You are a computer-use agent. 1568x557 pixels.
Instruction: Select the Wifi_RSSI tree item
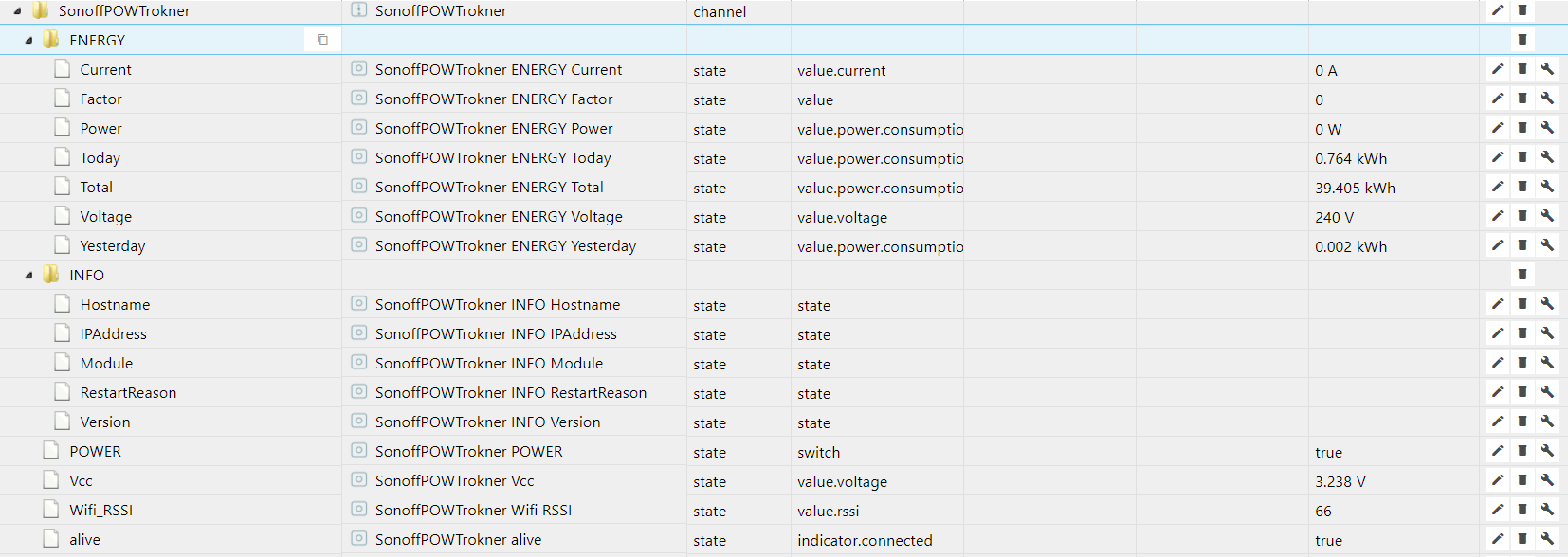(x=100, y=511)
